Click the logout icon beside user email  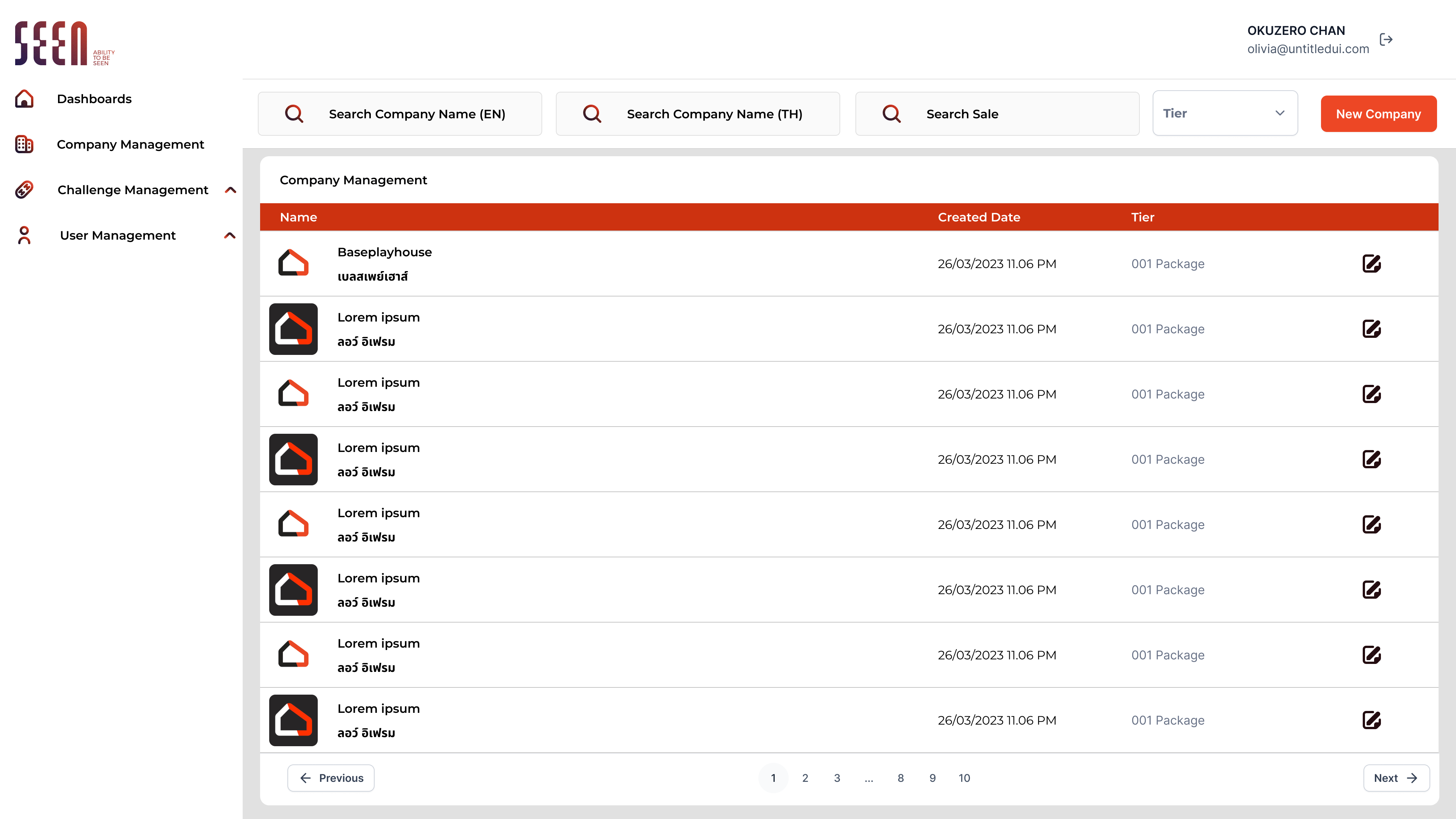1386,39
